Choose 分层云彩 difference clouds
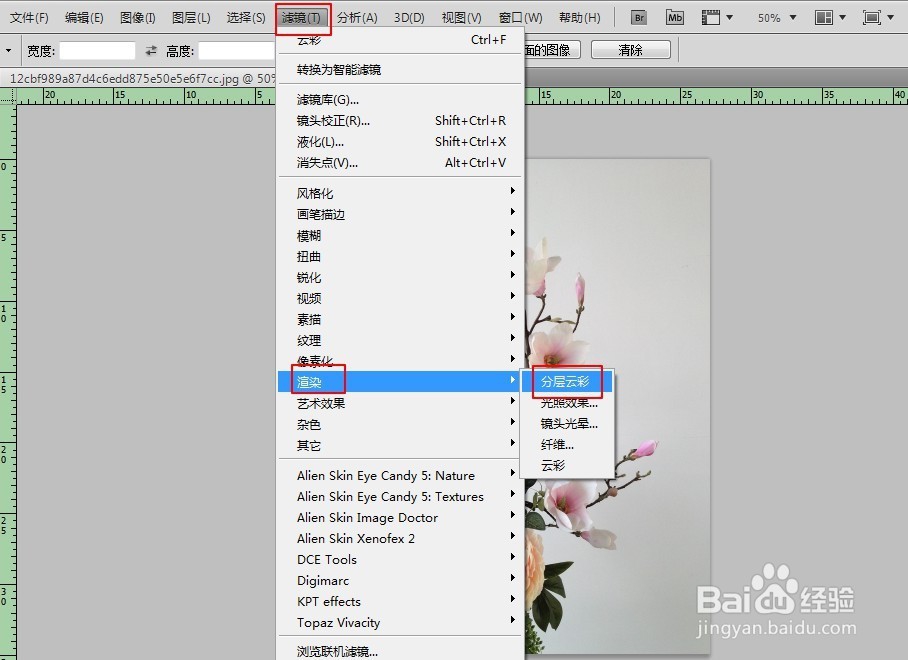This screenshot has height=660, width=908. [x=568, y=382]
